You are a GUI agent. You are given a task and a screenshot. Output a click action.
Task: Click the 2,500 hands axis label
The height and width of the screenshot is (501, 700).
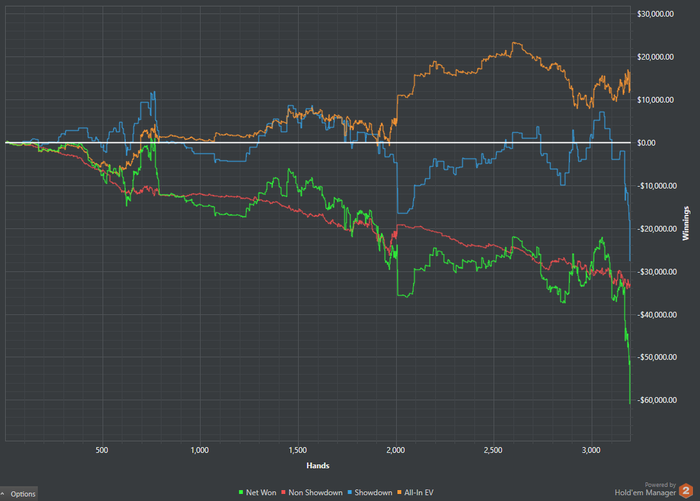point(493,450)
